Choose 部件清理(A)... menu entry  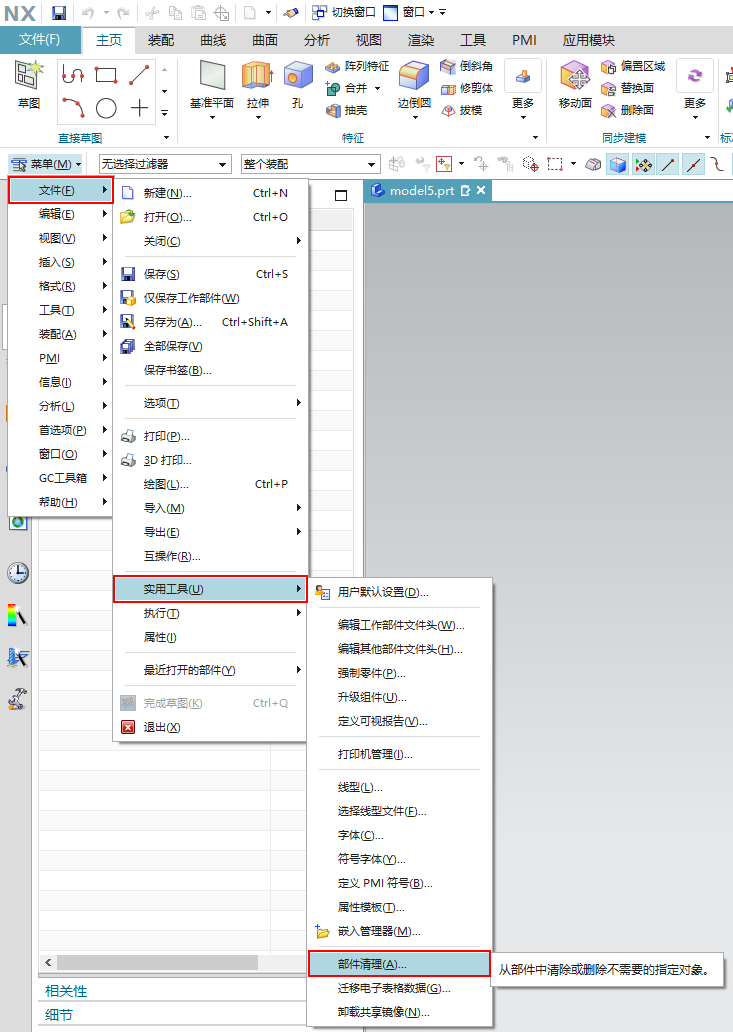coord(399,964)
